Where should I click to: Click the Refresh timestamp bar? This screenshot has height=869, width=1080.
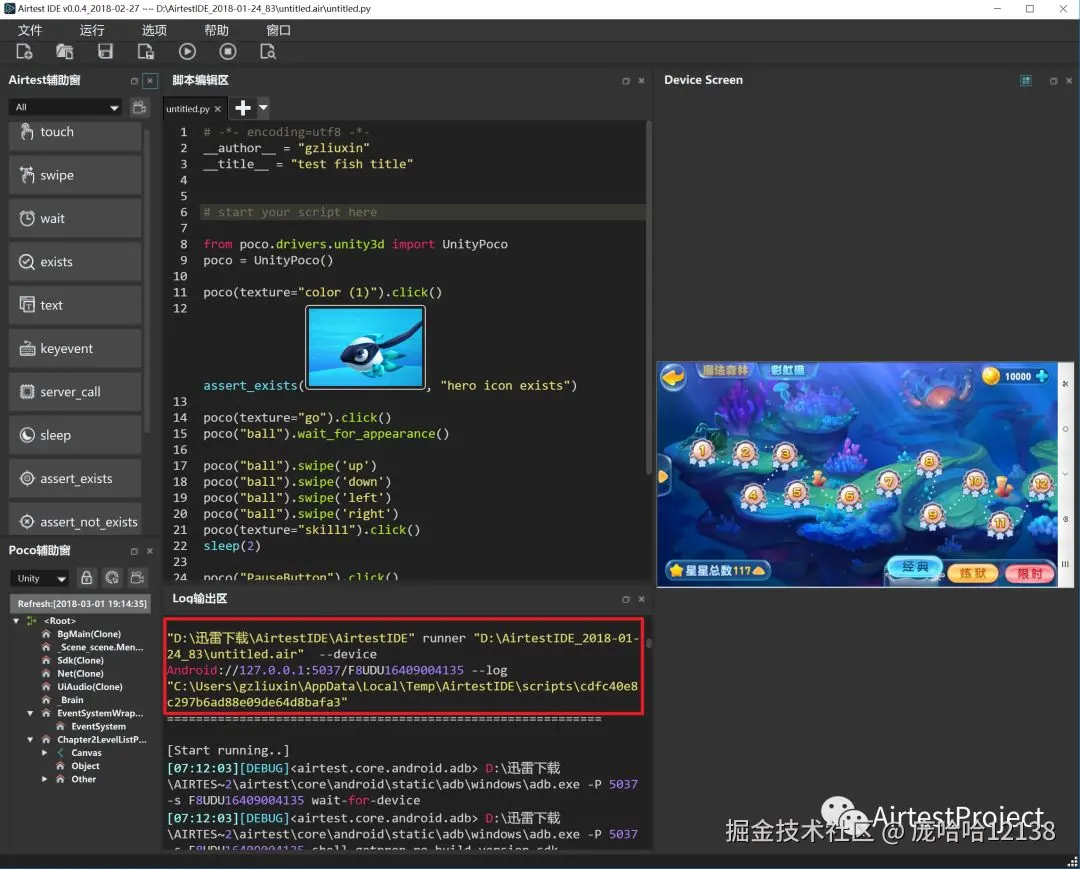pyautogui.click(x=81, y=604)
